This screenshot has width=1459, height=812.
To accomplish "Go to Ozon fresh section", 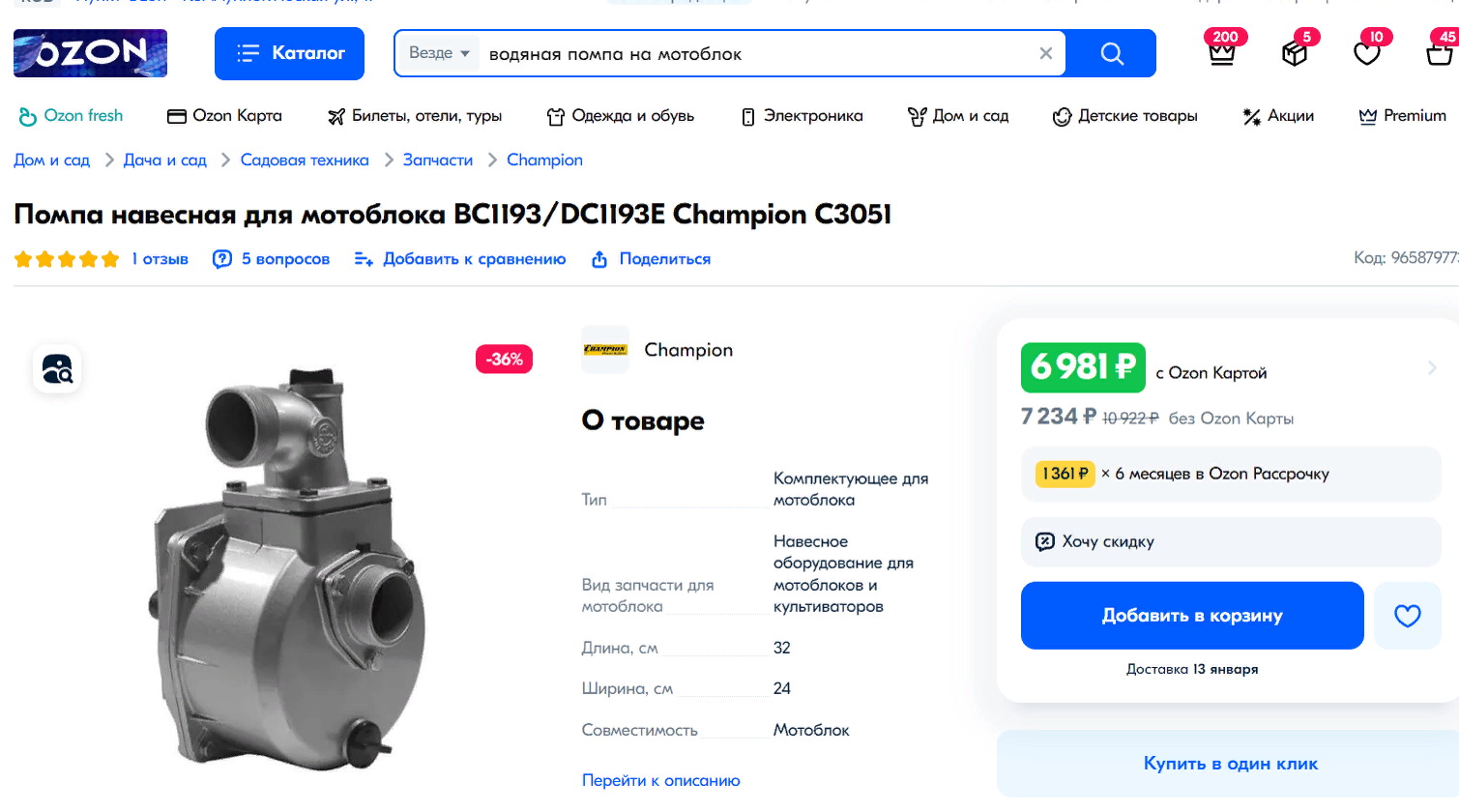I will 72,116.
